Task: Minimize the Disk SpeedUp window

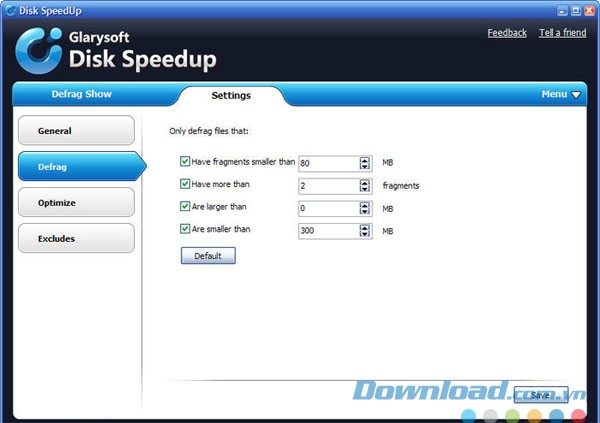Action: (562, 11)
